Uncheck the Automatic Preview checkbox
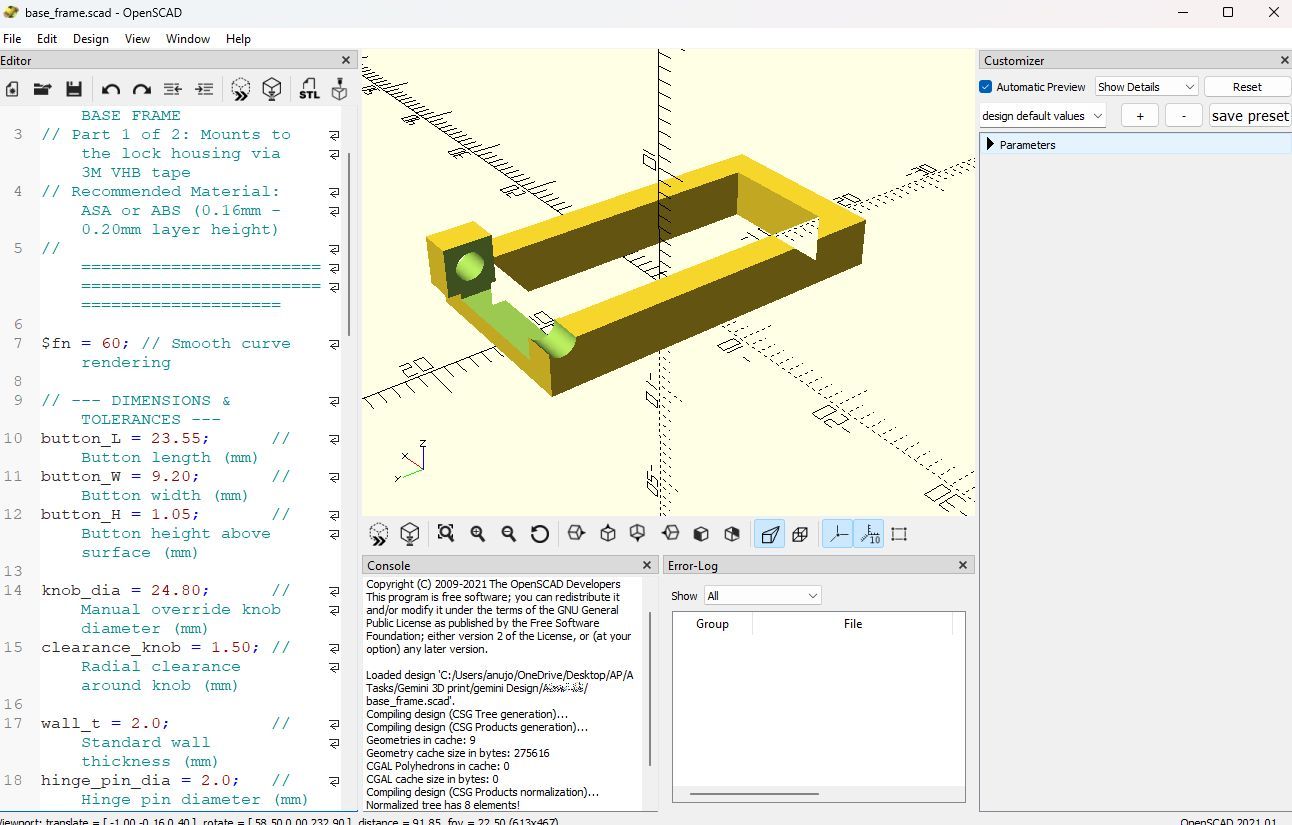Viewport: 1292px width, 825px height. [986, 87]
